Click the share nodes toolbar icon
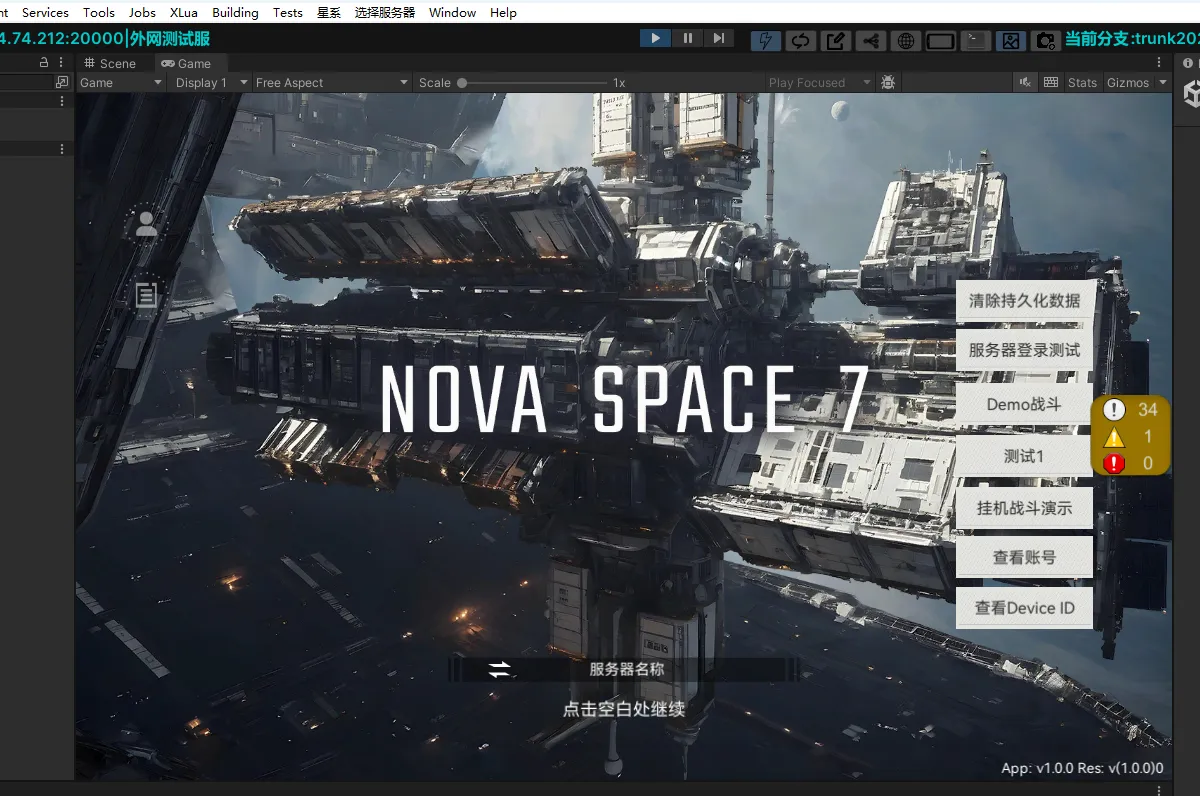This screenshot has height=796, width=1200. click(x=870, y=41)
